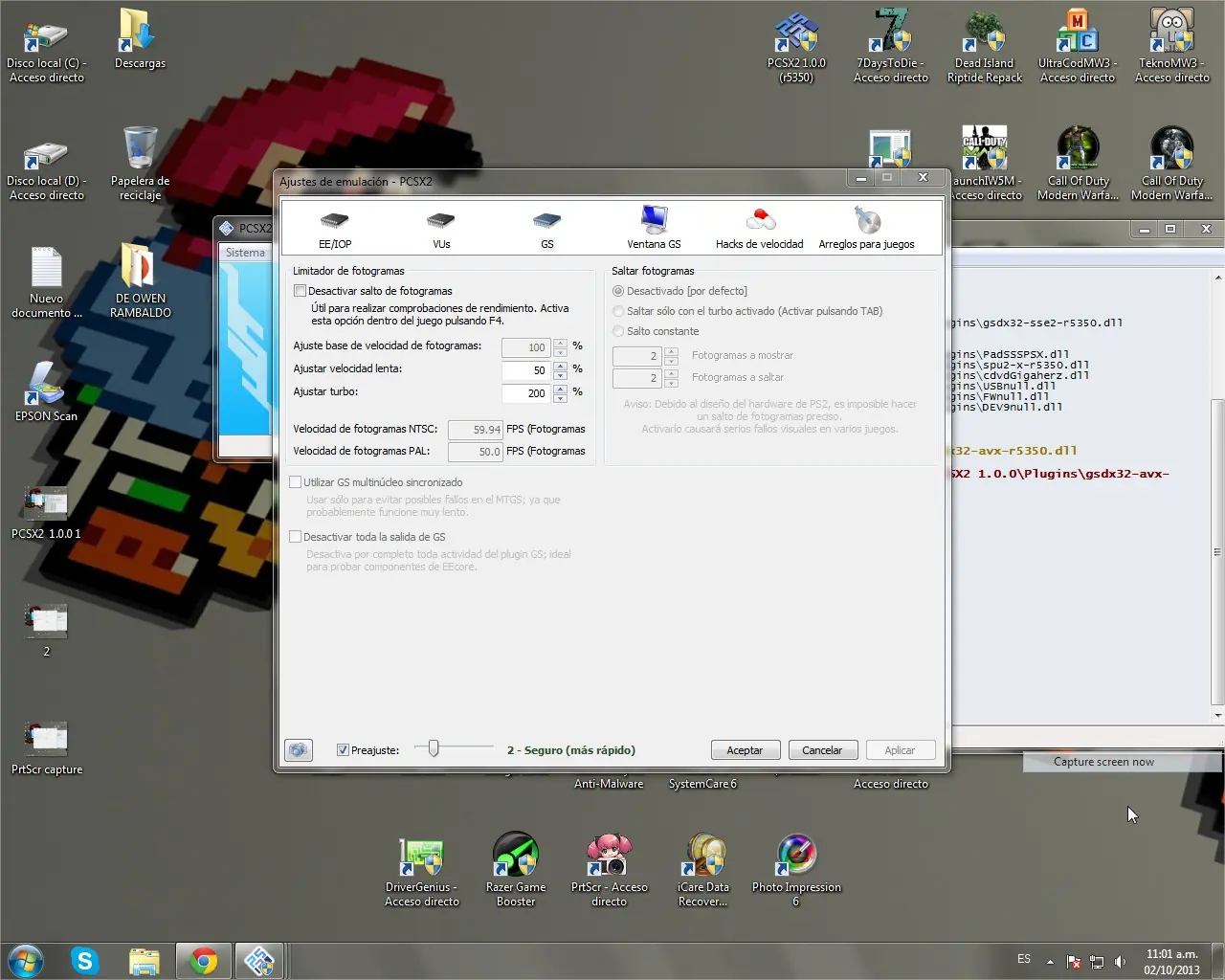1225x980 pixels.
Task: Select DE OWEN RAMBALDO folder icon
Action: tap(140, 280)
